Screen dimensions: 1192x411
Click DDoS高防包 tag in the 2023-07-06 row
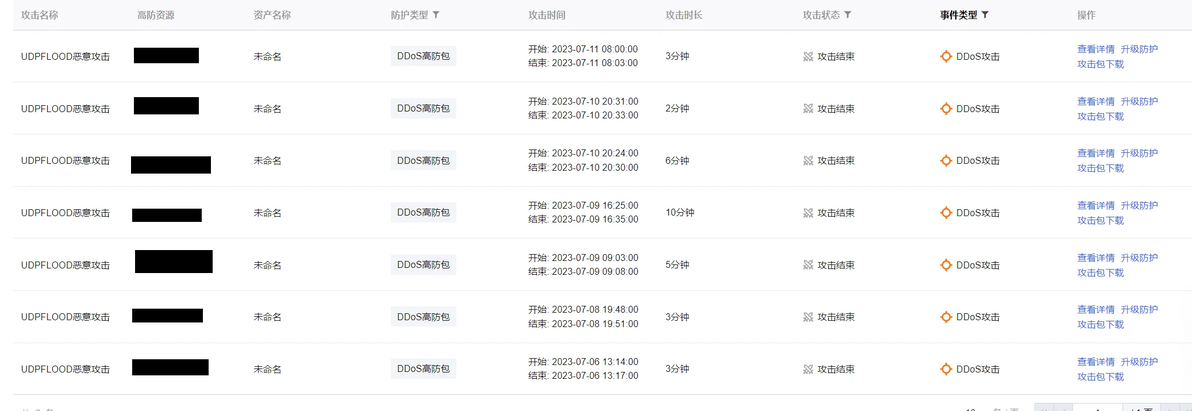coord(423,369)
